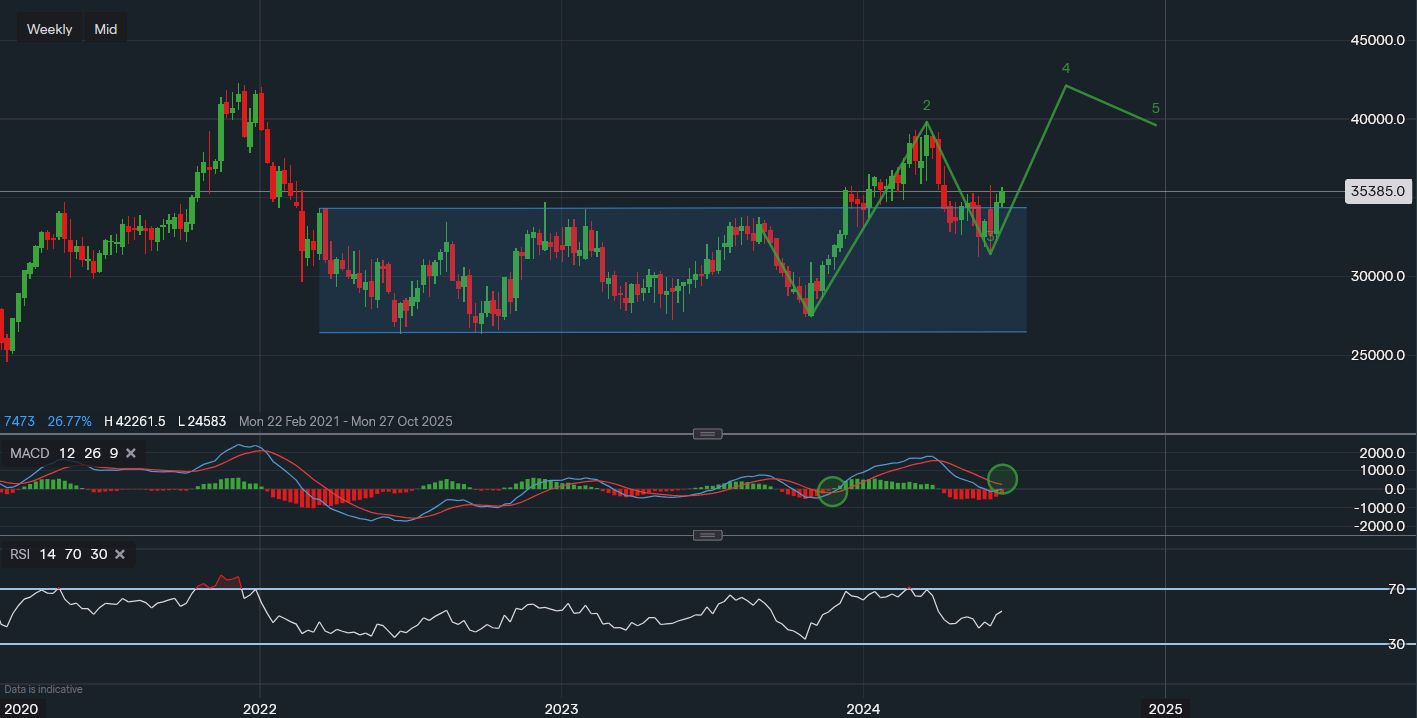
Task: Select the green circle at MACD's right end
Action: coord(1003,479)
